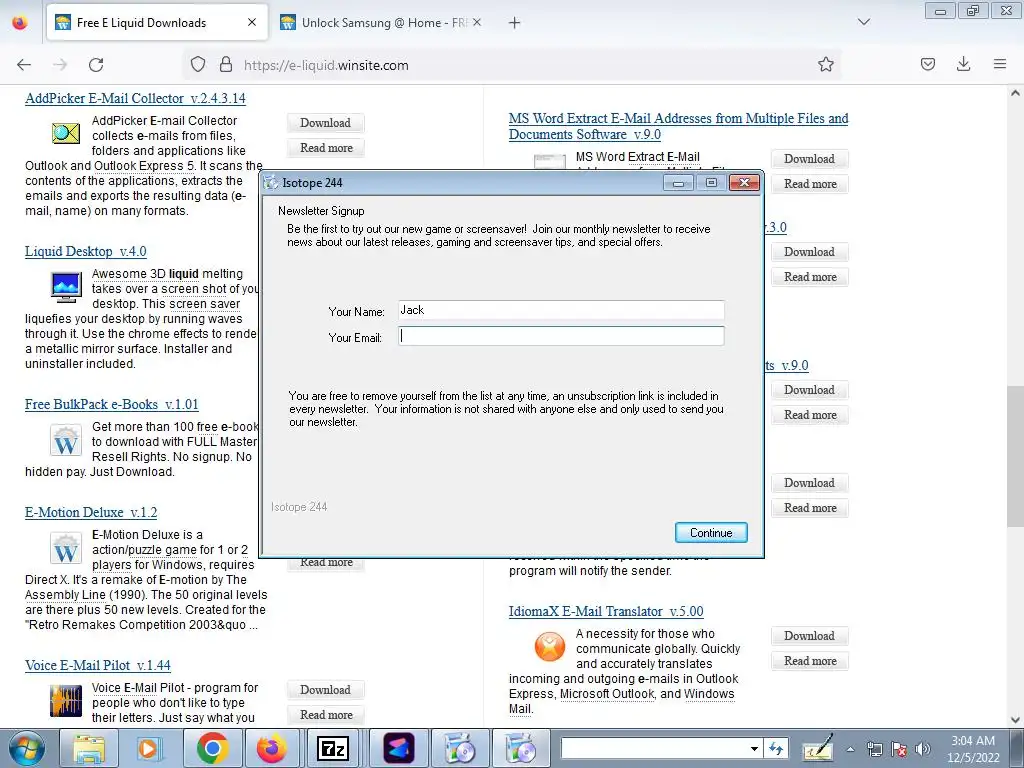Screen dimensions: 1024x768
Task: Open IdiomaX E-Mail Translator link
Action: coord(606,612)
